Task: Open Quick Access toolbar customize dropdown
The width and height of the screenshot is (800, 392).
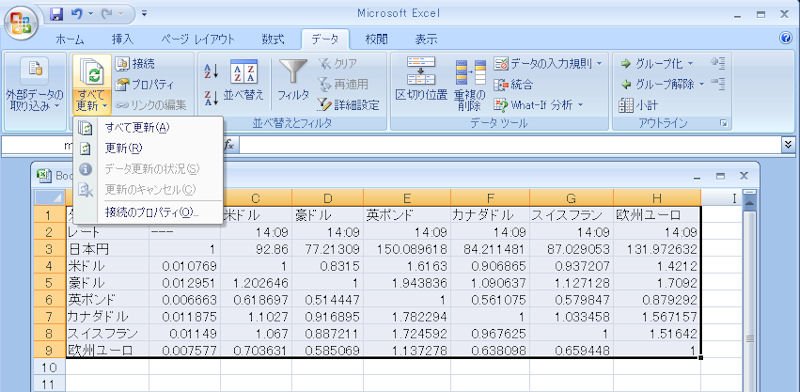Action: pos(144,14)
